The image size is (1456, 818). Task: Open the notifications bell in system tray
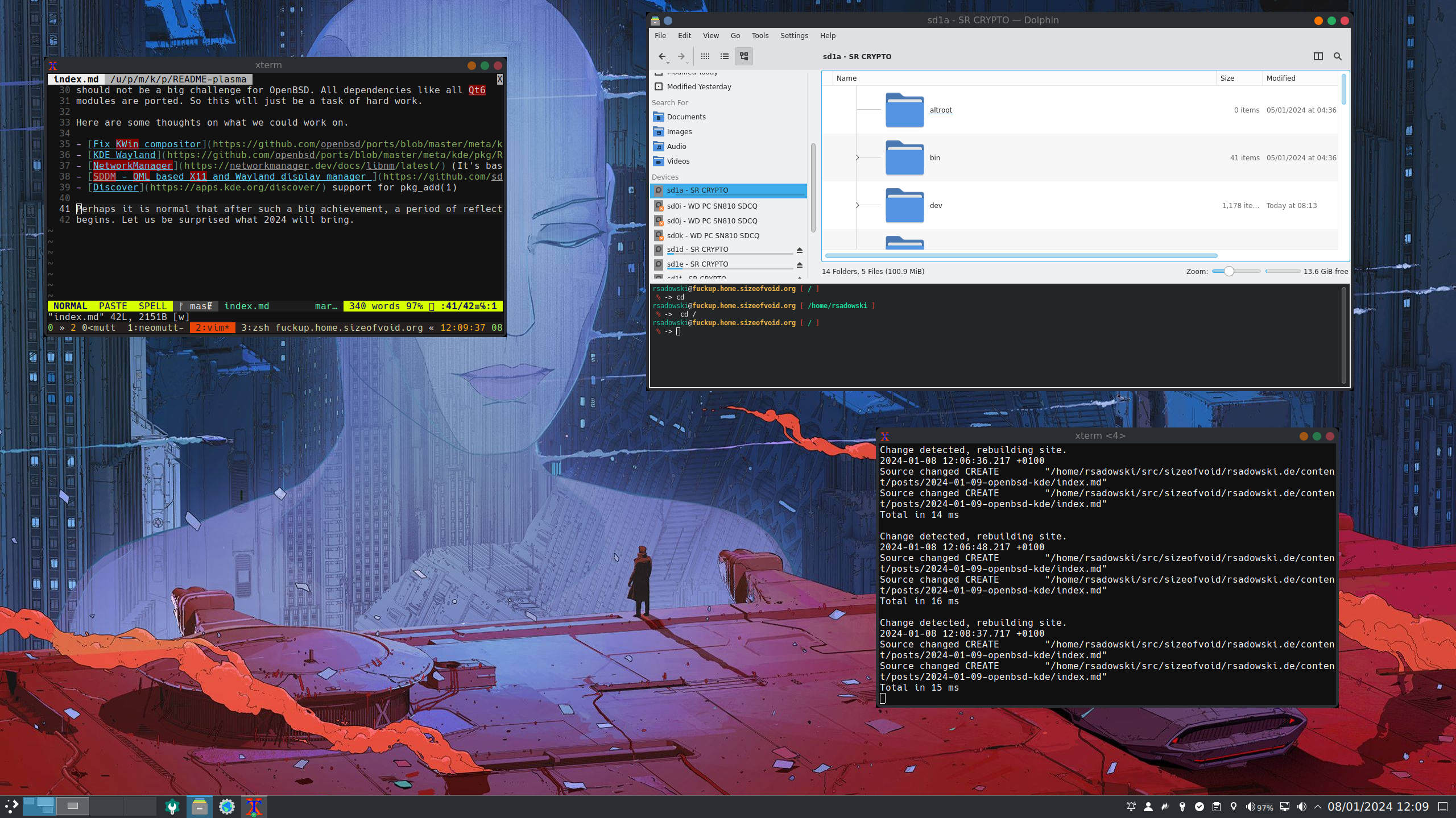tap(1131, 807)
